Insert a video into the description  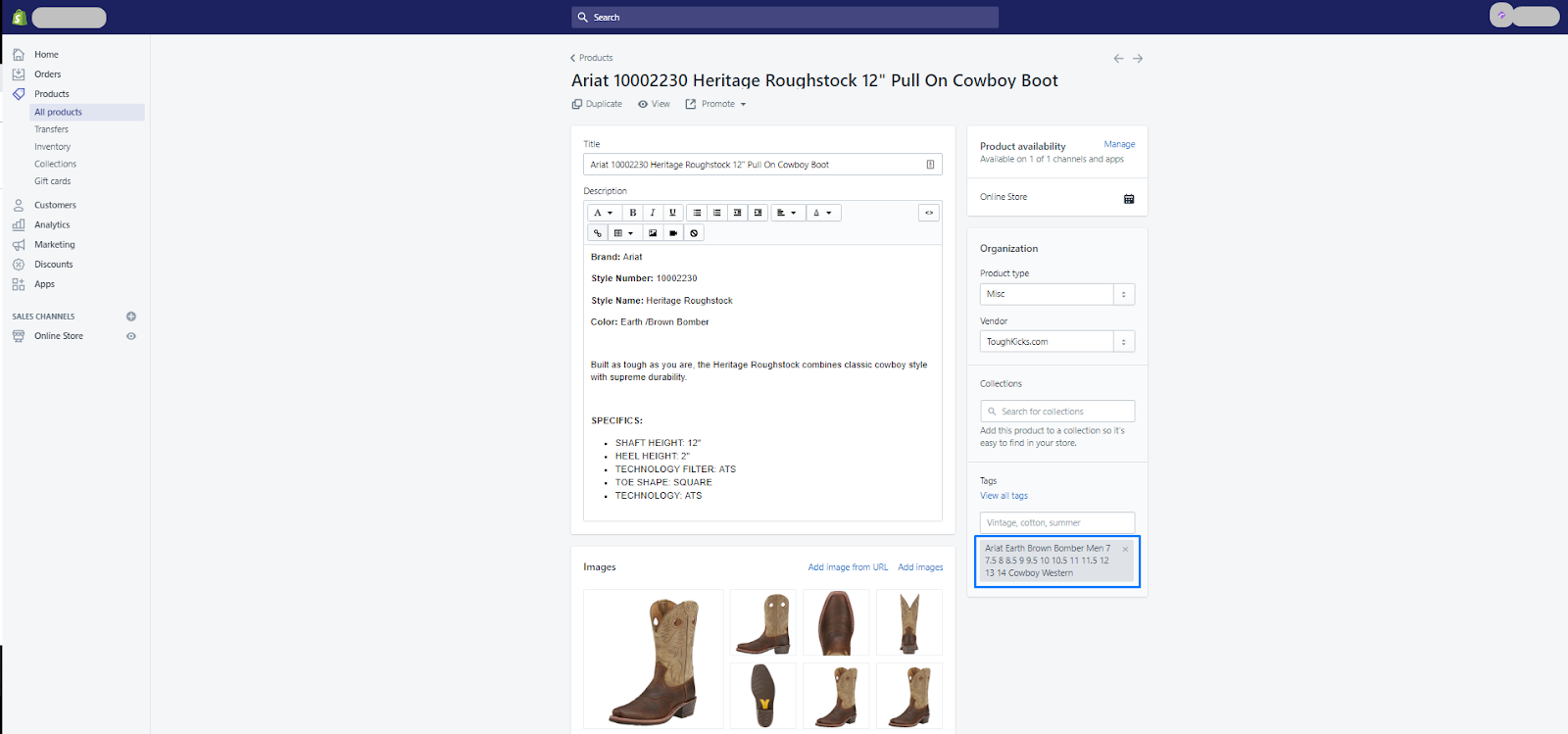[673, 233]
